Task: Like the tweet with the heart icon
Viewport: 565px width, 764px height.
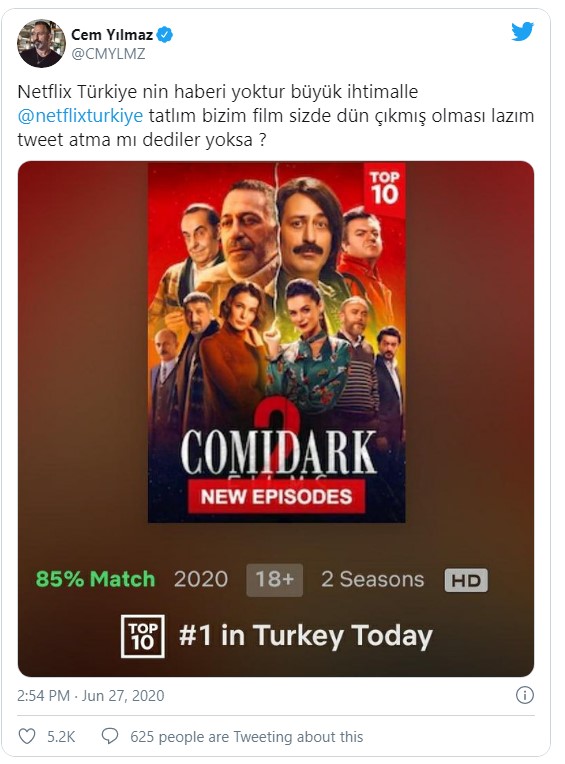Action: click(27, 737)
